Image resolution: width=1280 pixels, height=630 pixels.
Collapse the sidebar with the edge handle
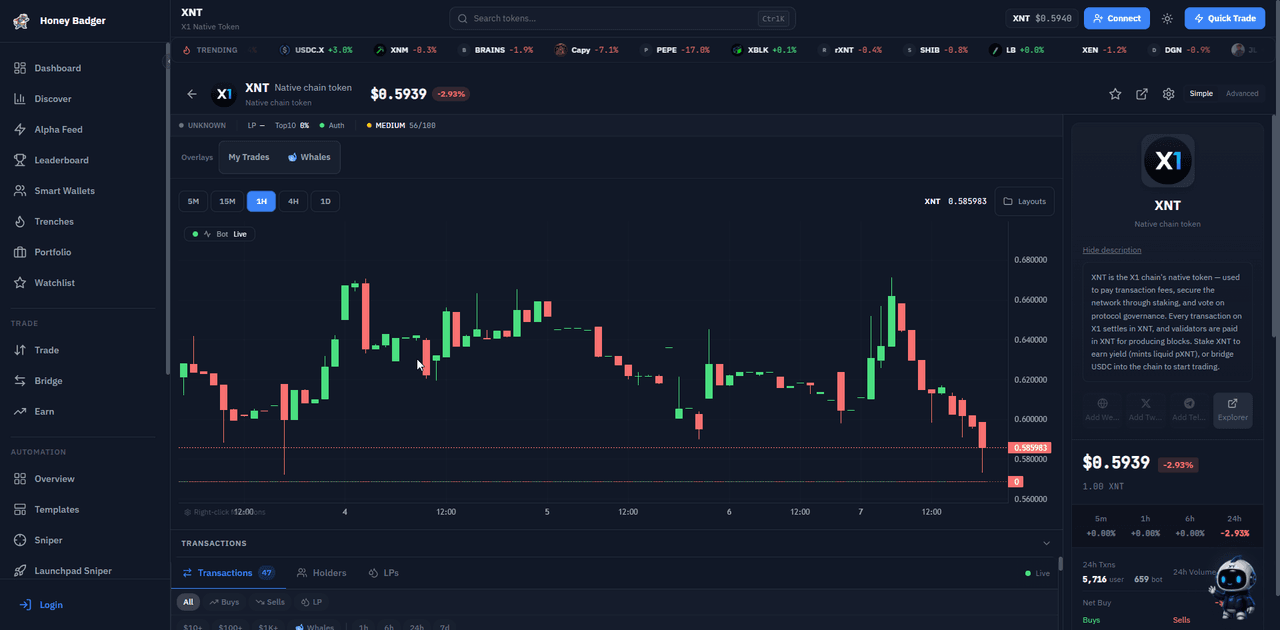click(x=167, y=62)
